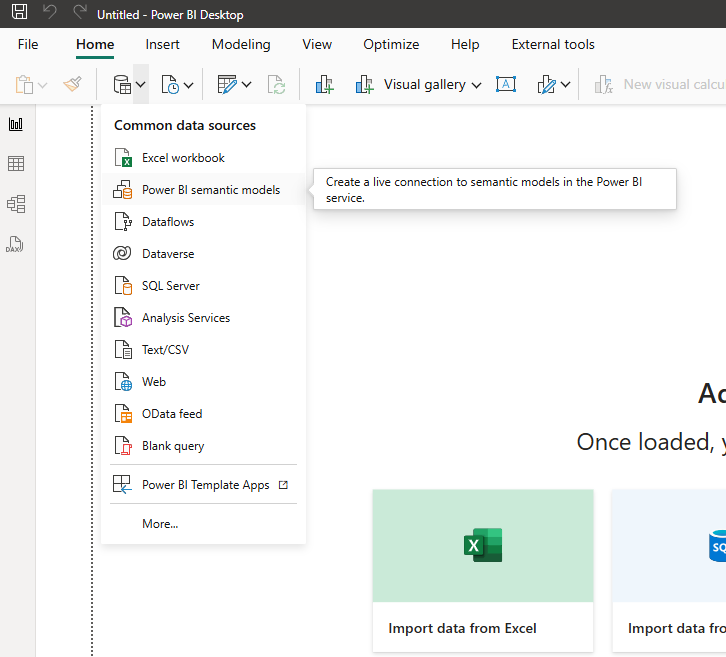Open the Visual gallery dropdown

click(419, 85)
